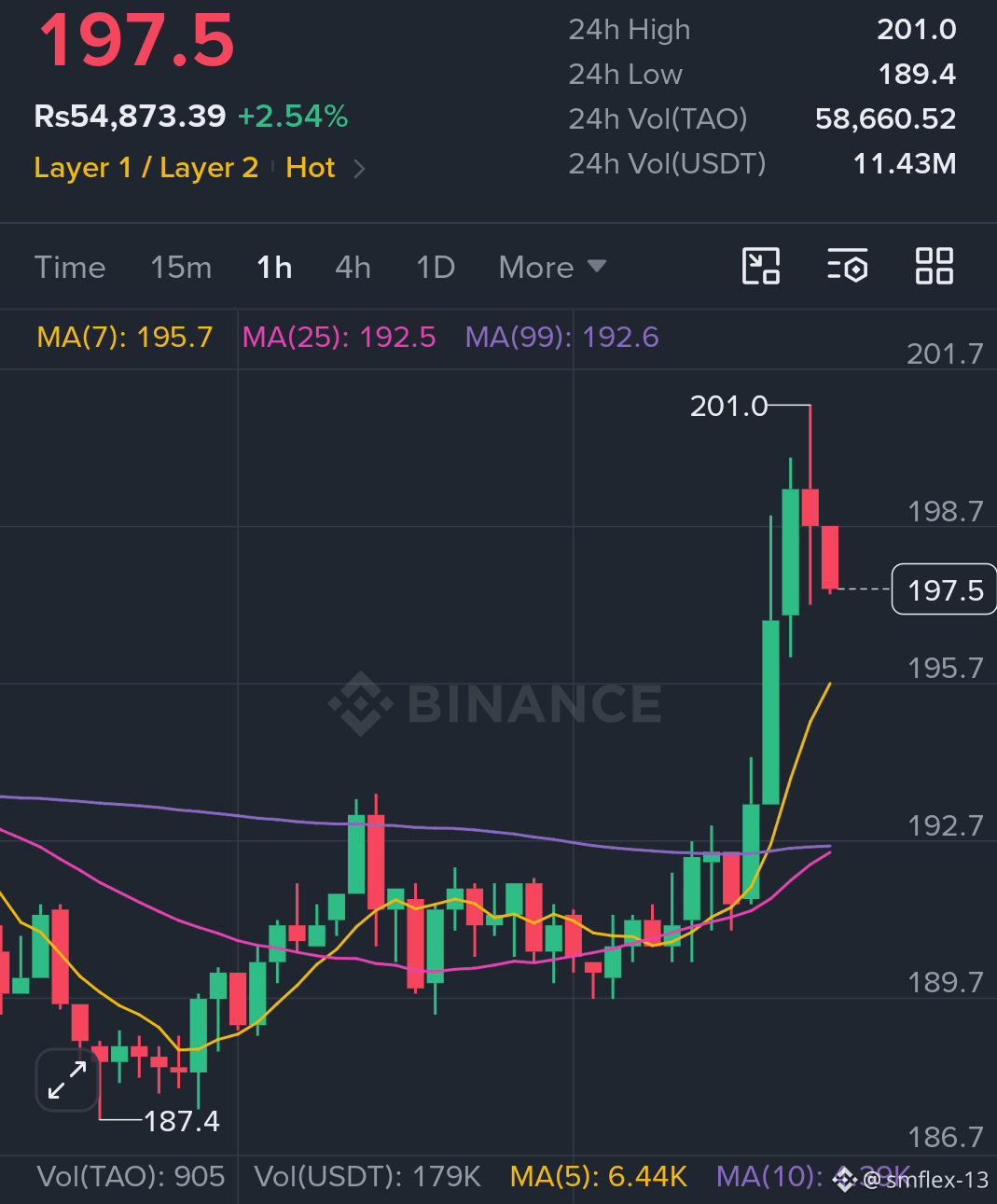Tap the +2.54% change value
The image size is (997, 1204).
293,117
